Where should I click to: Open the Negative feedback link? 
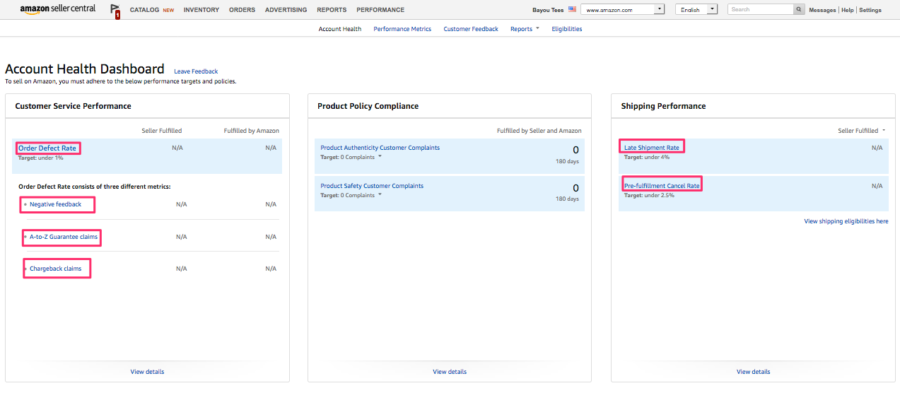[56, 204]
